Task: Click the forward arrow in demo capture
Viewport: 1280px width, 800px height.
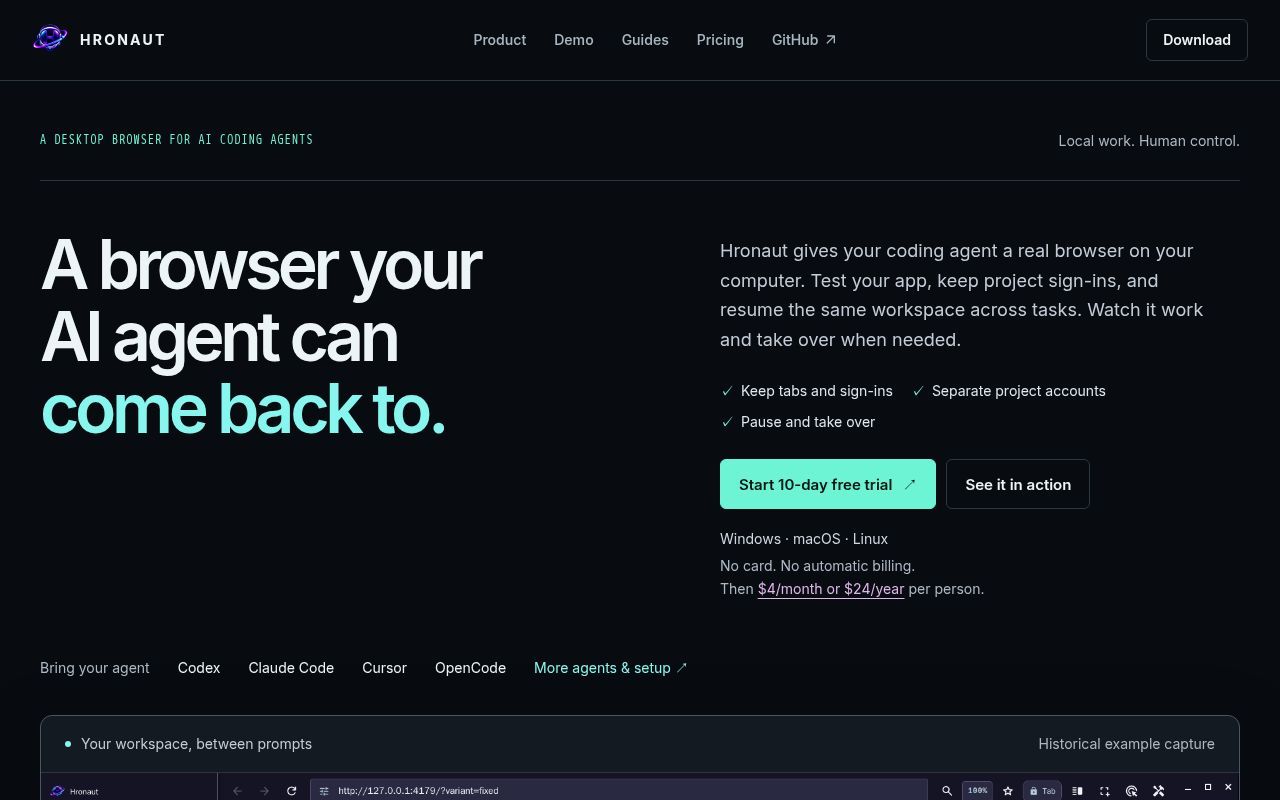Action: point(264,791)
